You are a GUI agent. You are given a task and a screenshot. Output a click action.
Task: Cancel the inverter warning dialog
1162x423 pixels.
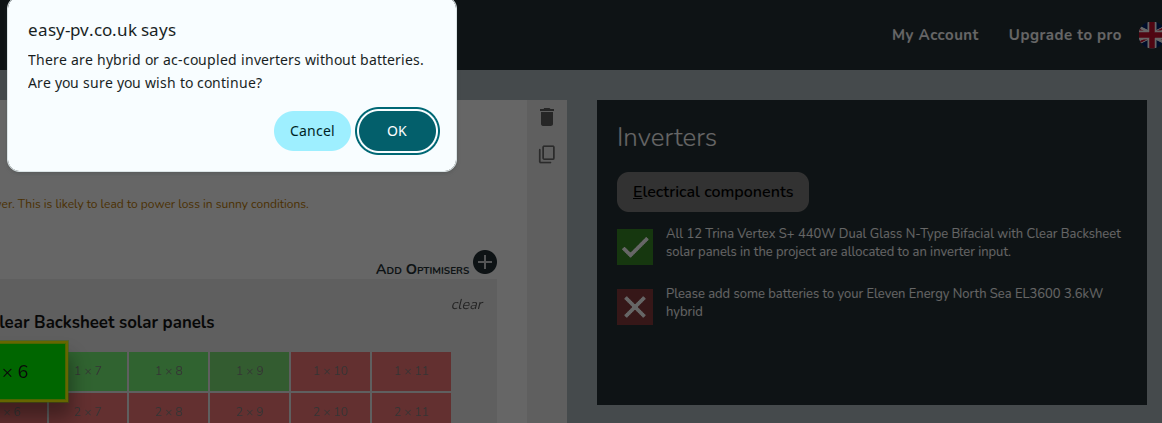[x=312, y=131]
